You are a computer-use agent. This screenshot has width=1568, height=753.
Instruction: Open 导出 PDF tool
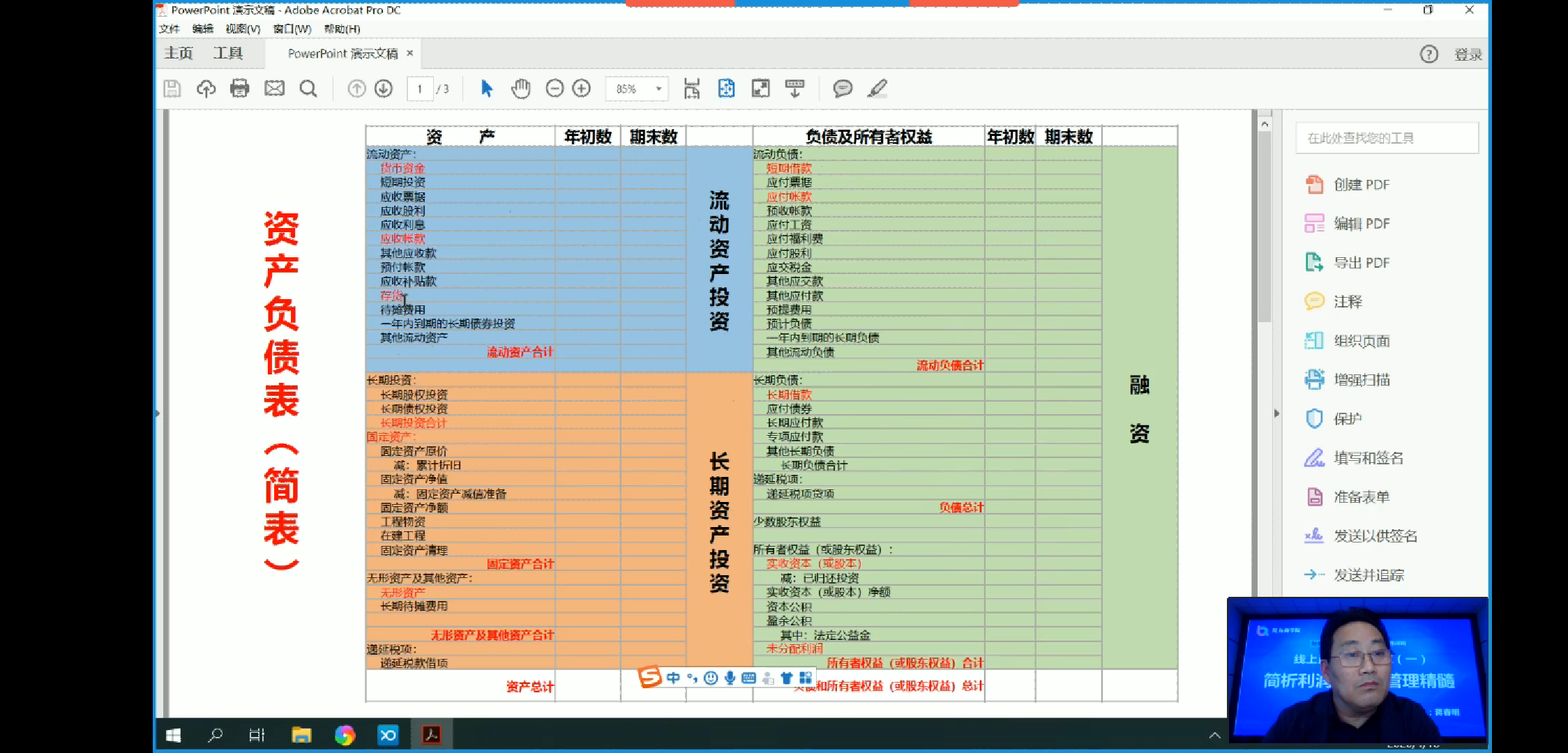point(1348,263)
